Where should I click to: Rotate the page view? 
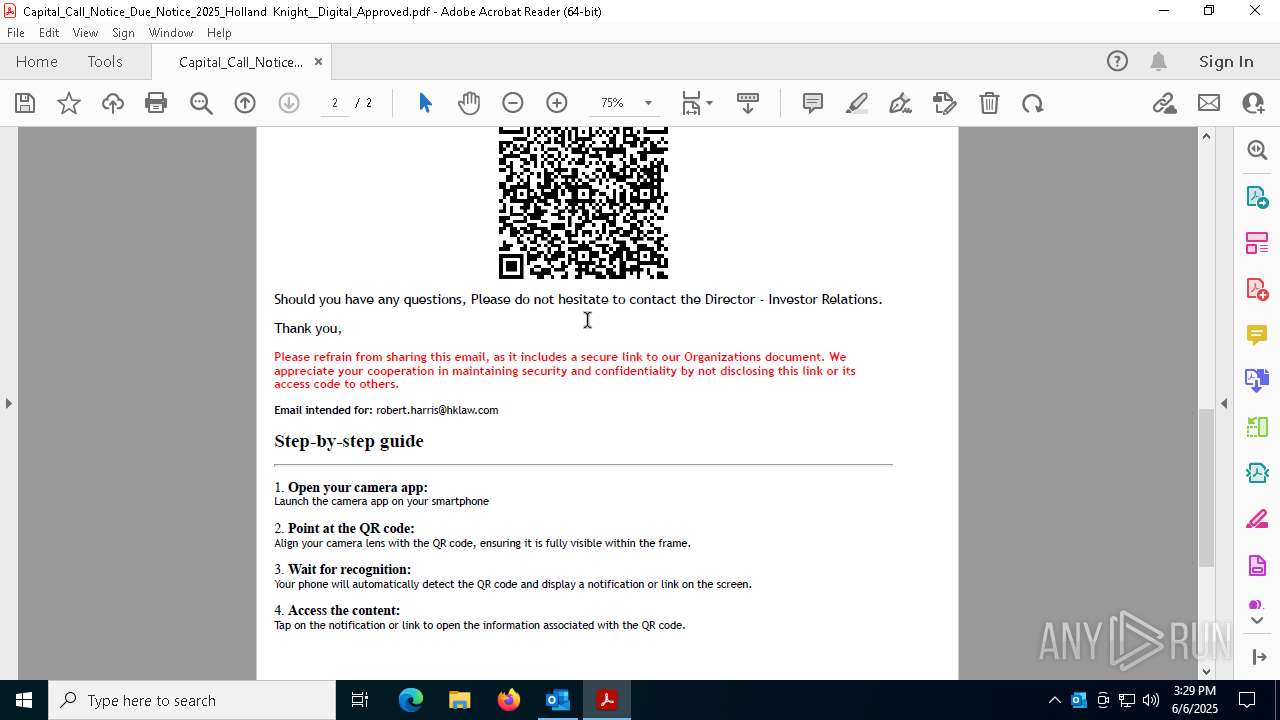[1033, 103]
